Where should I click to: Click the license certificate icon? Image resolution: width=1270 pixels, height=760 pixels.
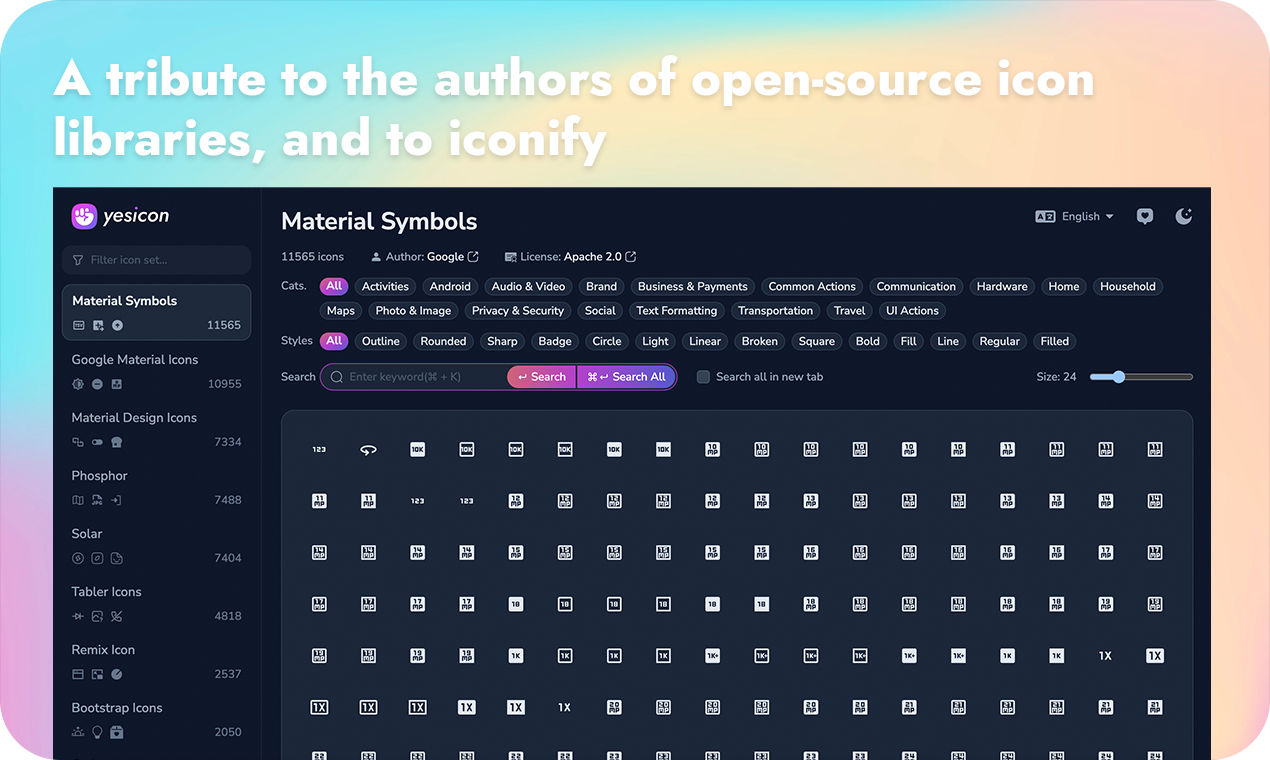point(510,257)
